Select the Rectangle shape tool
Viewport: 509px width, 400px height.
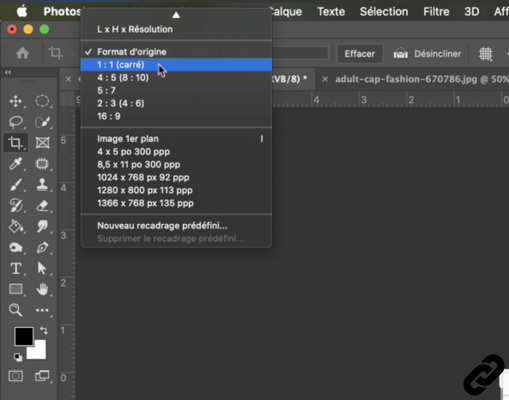tap(16, 289)
